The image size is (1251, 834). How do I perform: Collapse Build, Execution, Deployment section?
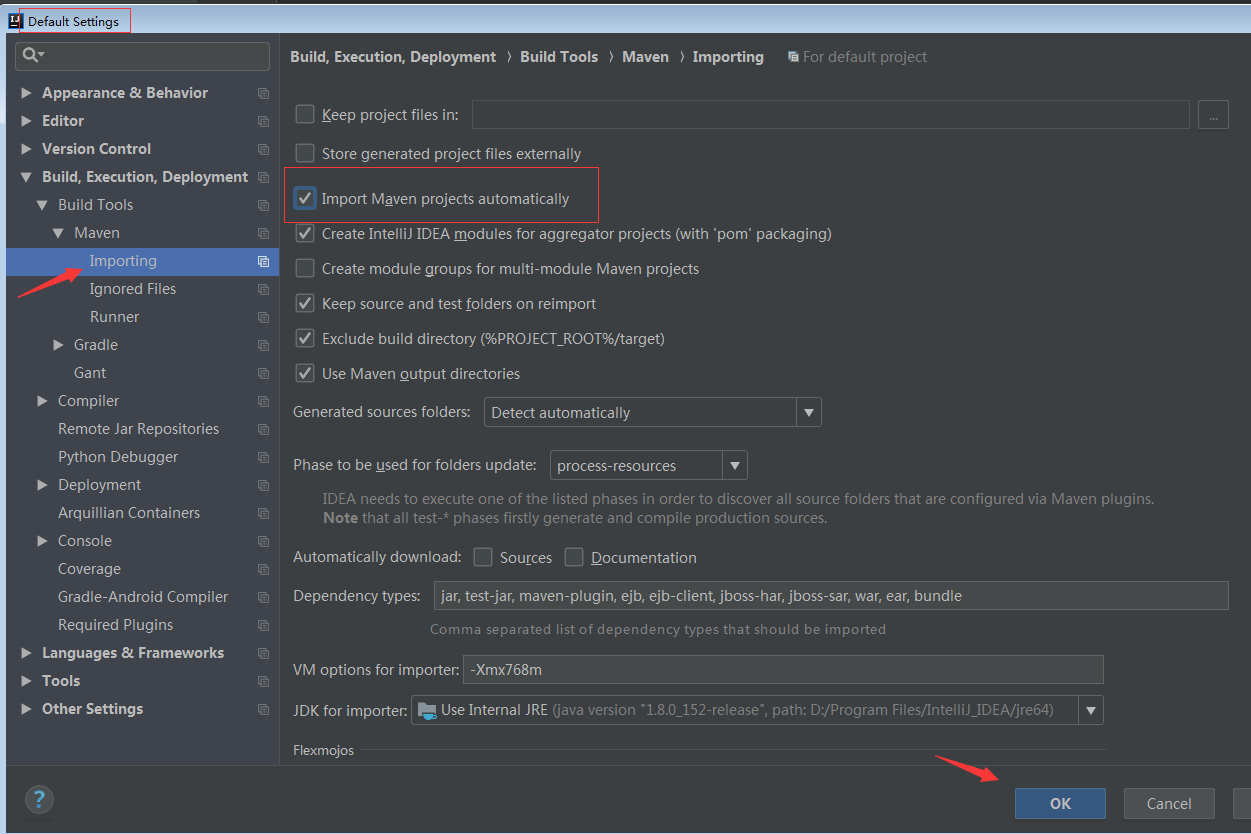27,177
